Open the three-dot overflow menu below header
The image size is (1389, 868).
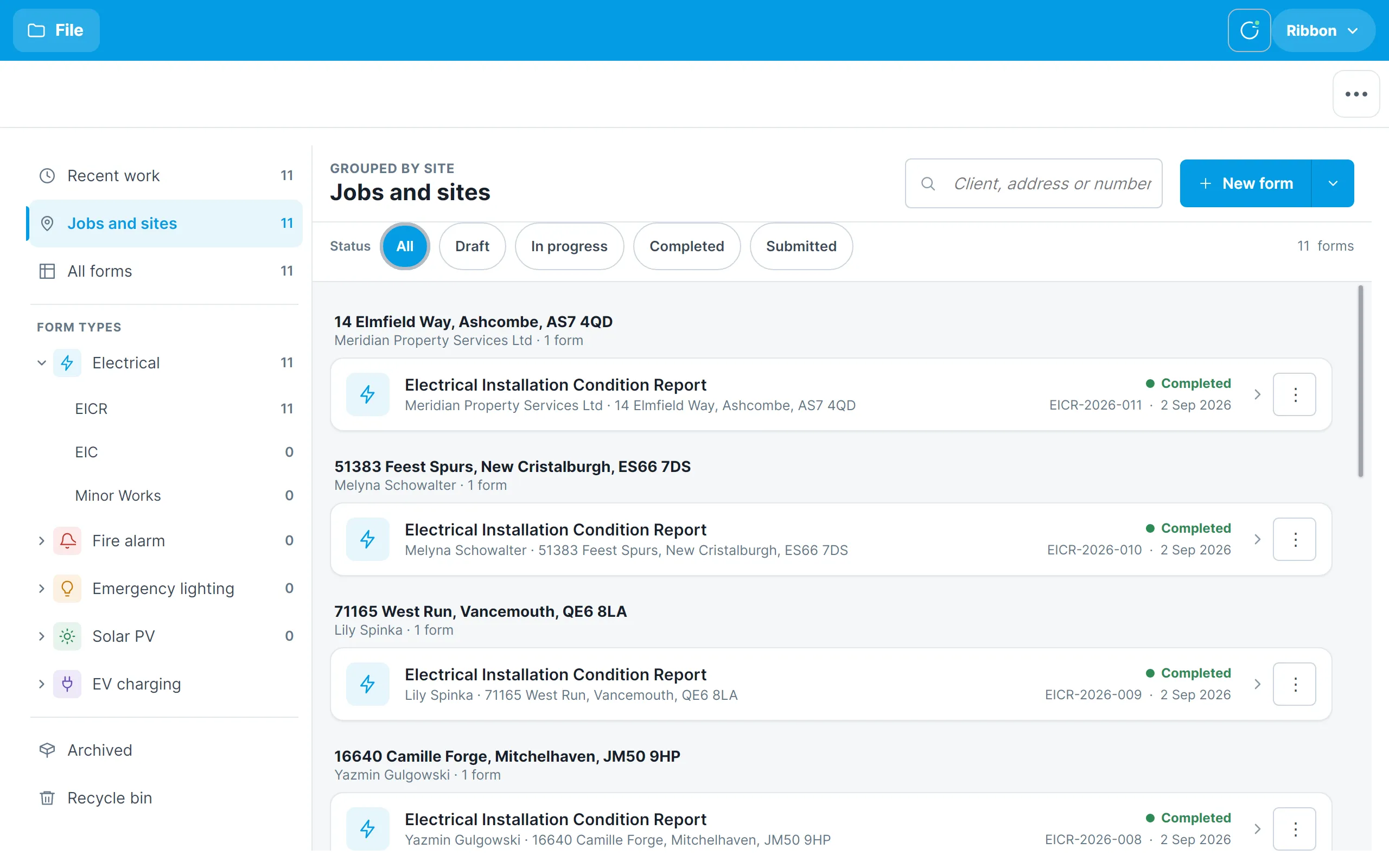click(1356, 94)
